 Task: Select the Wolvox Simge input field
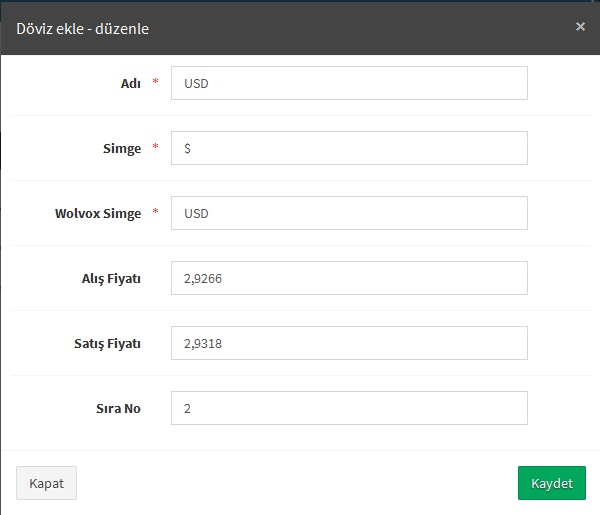349,213
